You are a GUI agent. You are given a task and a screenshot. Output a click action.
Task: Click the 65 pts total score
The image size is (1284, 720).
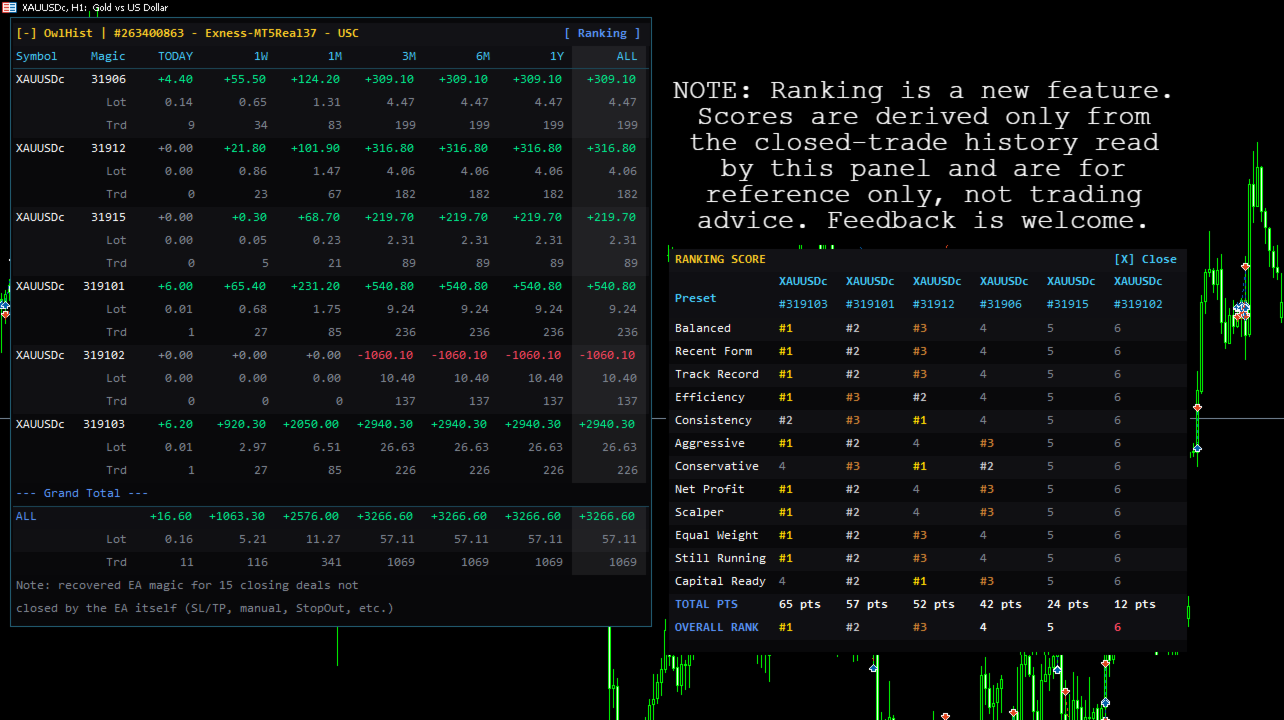800,604
